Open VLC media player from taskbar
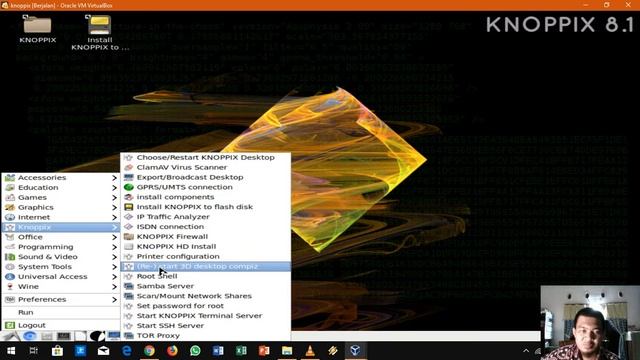 310,351
